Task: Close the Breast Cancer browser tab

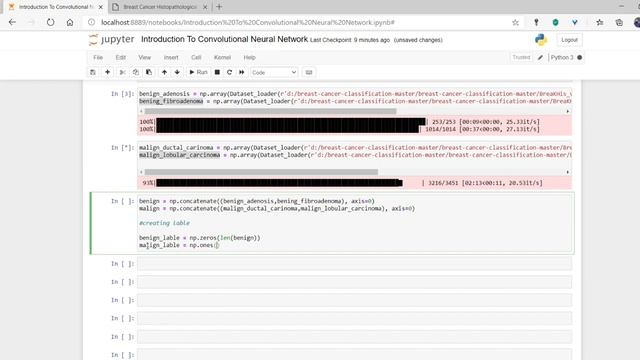Action: tap(205, 7)
